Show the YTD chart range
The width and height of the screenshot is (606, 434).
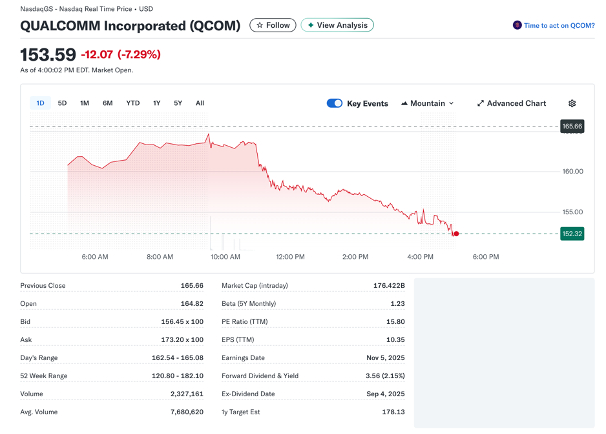132,103
